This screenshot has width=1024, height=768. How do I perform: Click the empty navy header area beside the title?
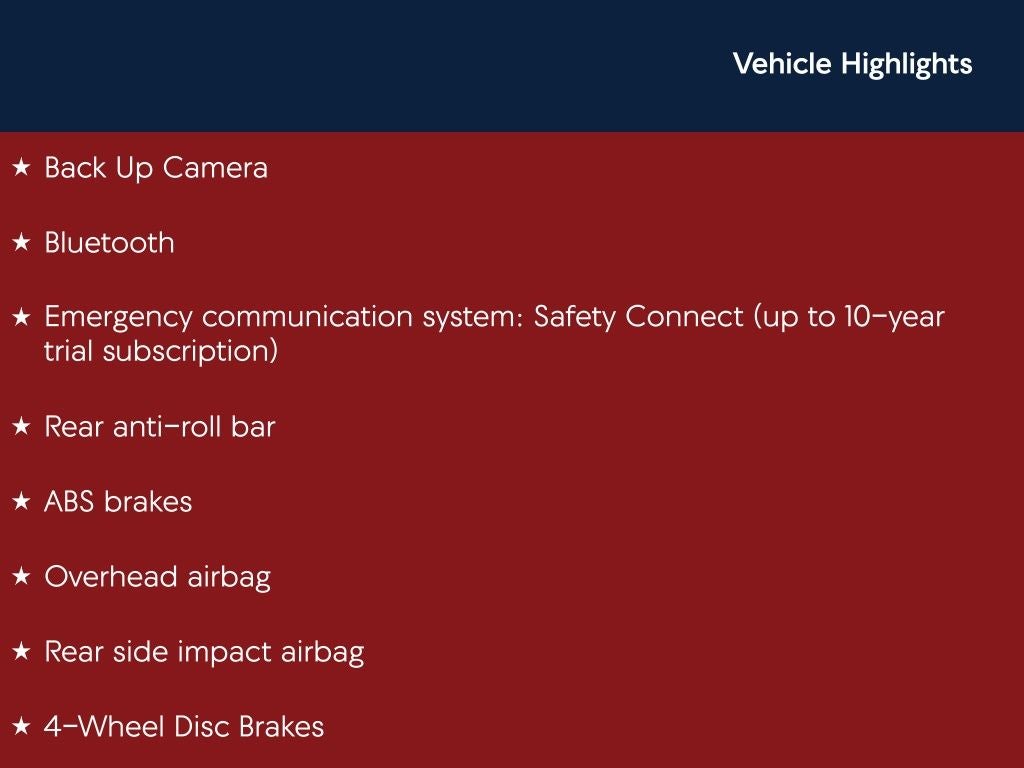(350, 64)
